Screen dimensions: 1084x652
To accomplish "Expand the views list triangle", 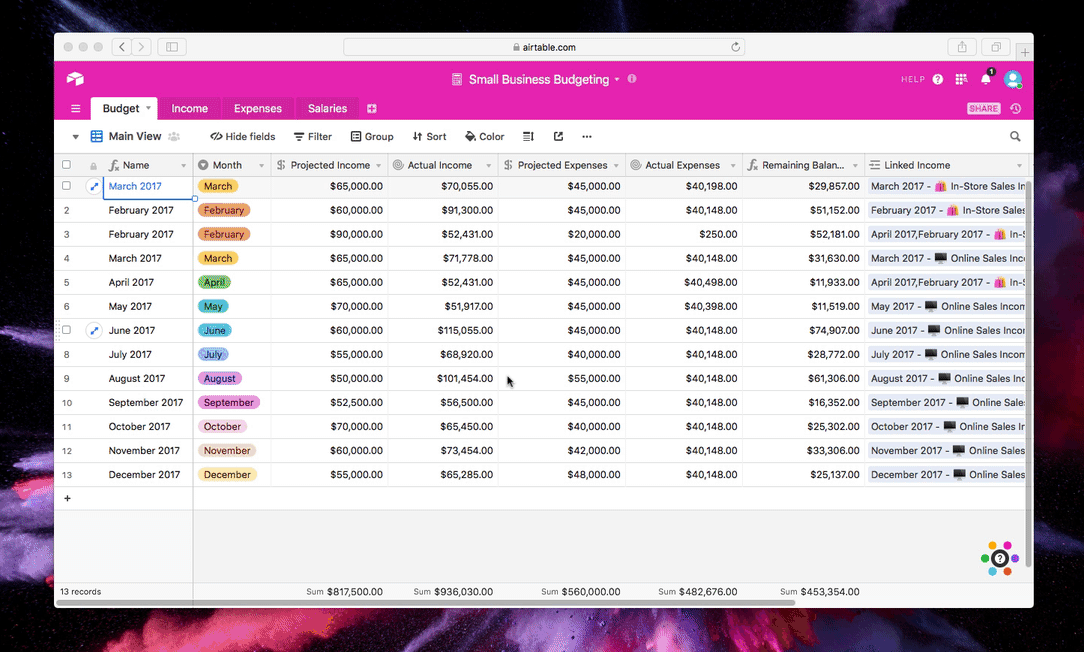I will [75, 137].
